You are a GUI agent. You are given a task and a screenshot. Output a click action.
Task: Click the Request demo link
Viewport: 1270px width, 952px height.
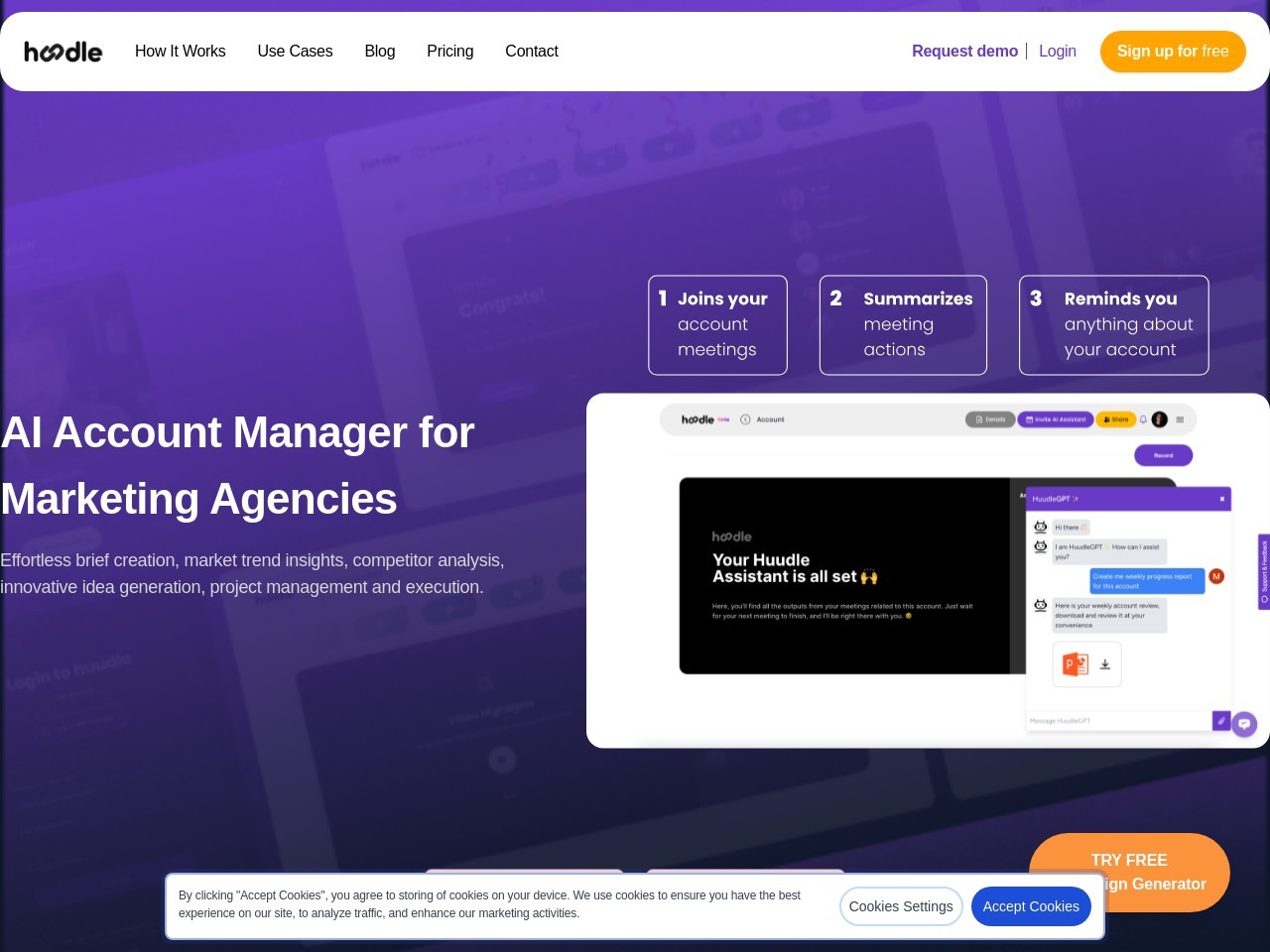(x=964, y=52)
